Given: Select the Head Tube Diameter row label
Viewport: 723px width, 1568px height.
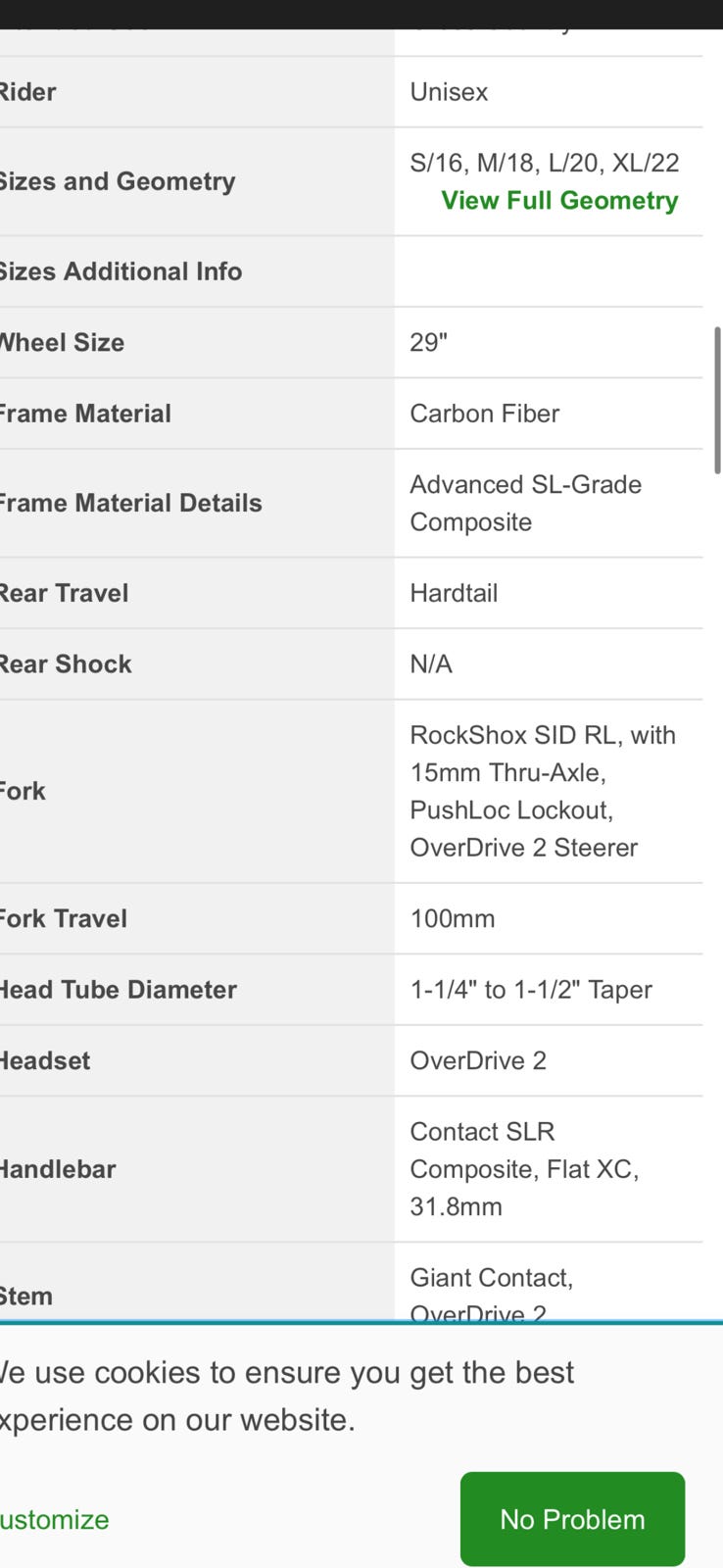Looking at the screenshot, I should (x=118, y=990).
